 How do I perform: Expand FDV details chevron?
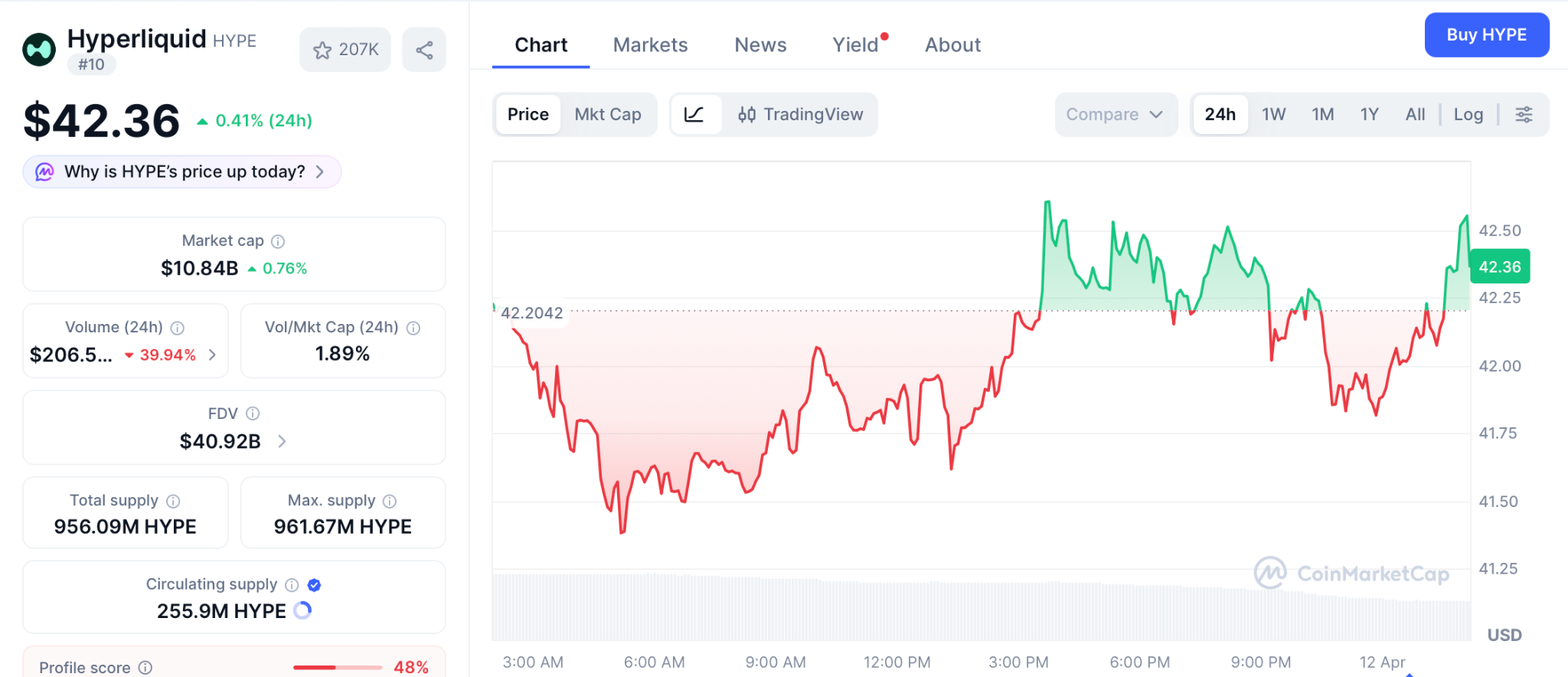(x=282, y=441)
